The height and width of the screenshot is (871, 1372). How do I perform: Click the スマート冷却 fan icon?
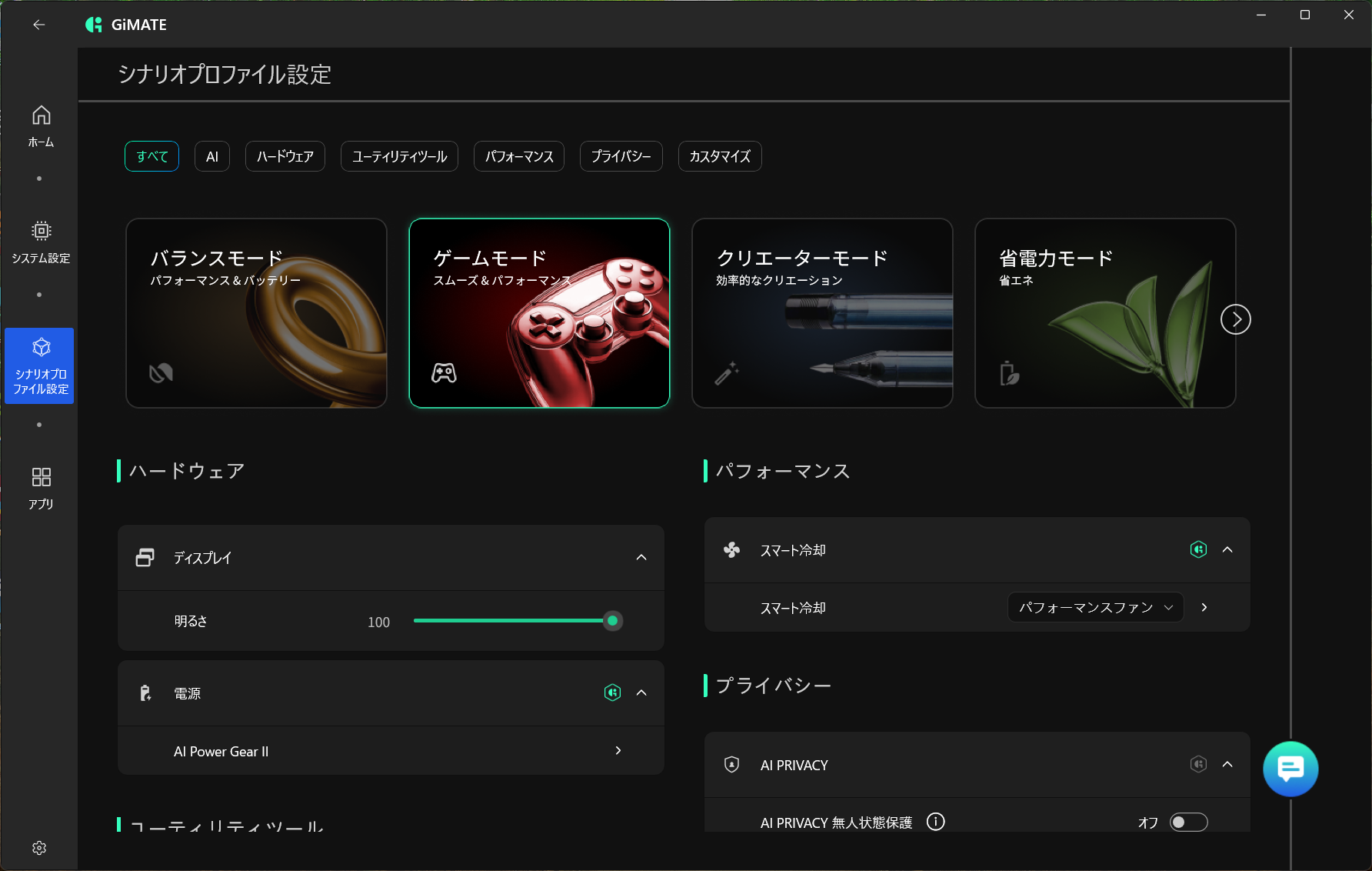click(x=732, y=549)
